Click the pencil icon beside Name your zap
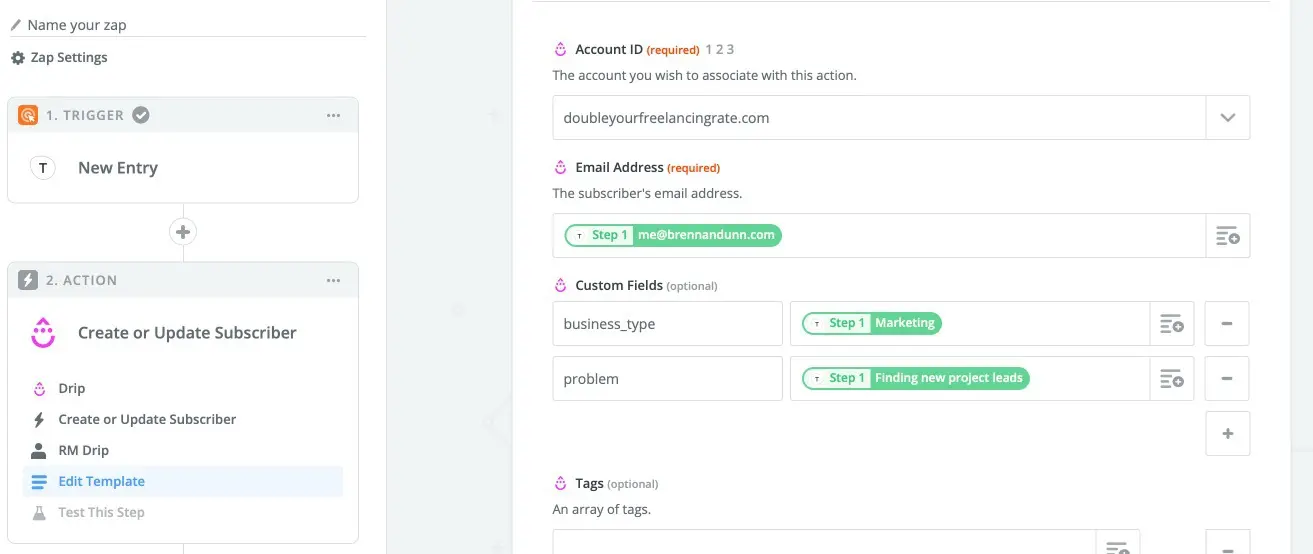 point(16,25)
